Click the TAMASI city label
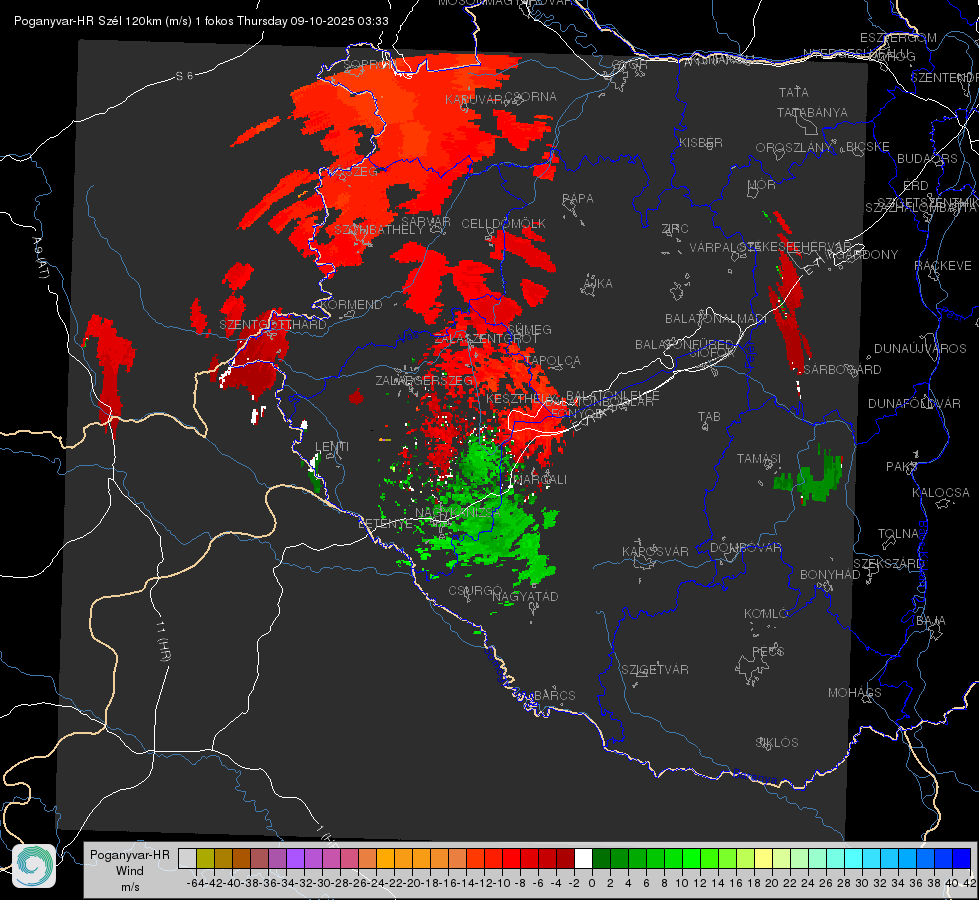The width and height of the screenshot is (979, 900). [759, 459]
